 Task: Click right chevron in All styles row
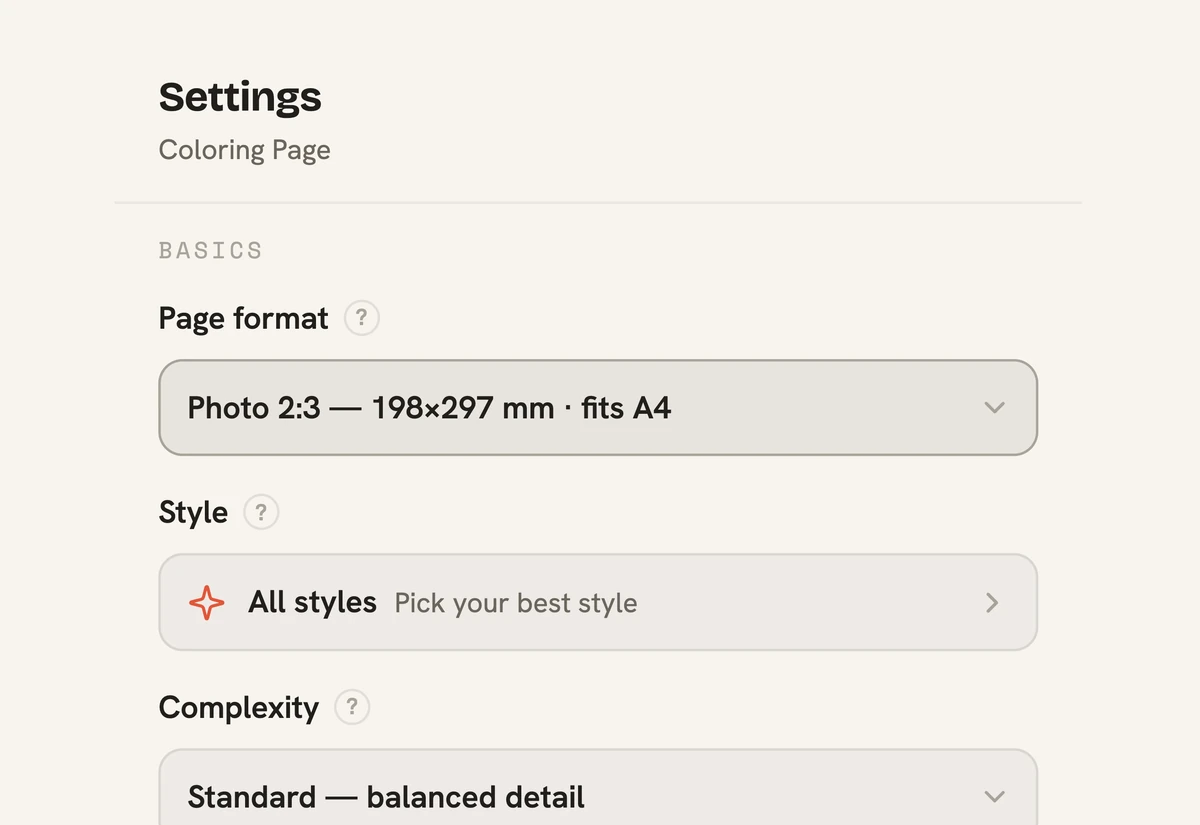tap(992, 603)
